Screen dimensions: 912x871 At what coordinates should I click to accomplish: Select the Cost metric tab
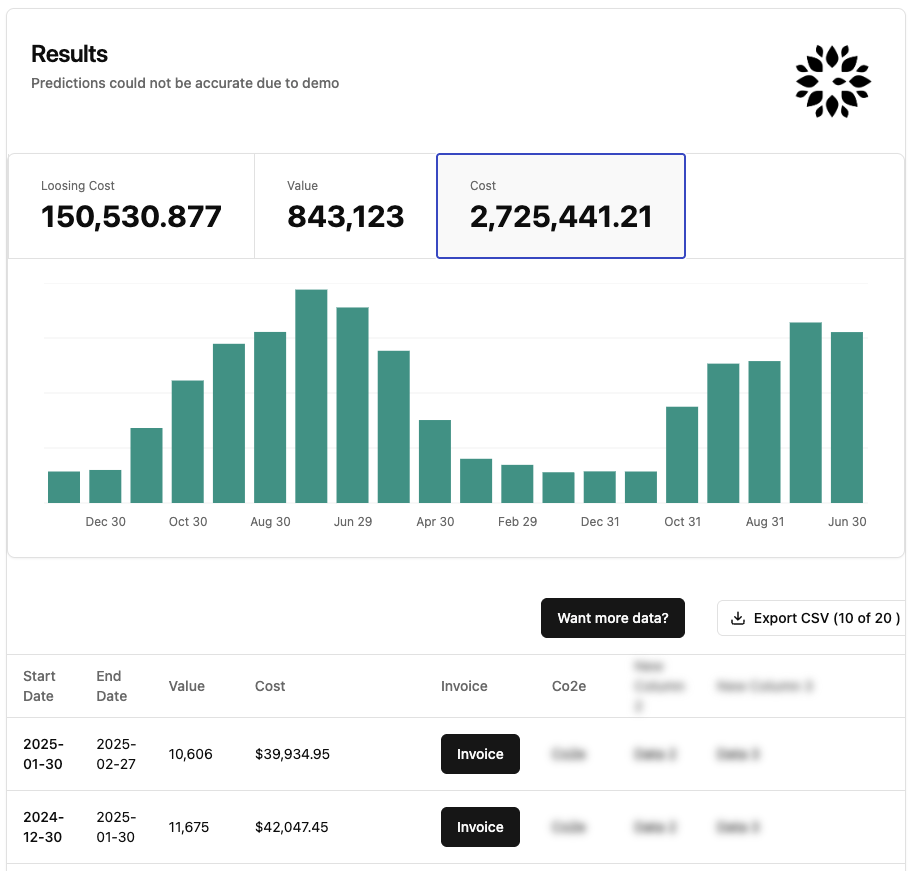[561, 206]
